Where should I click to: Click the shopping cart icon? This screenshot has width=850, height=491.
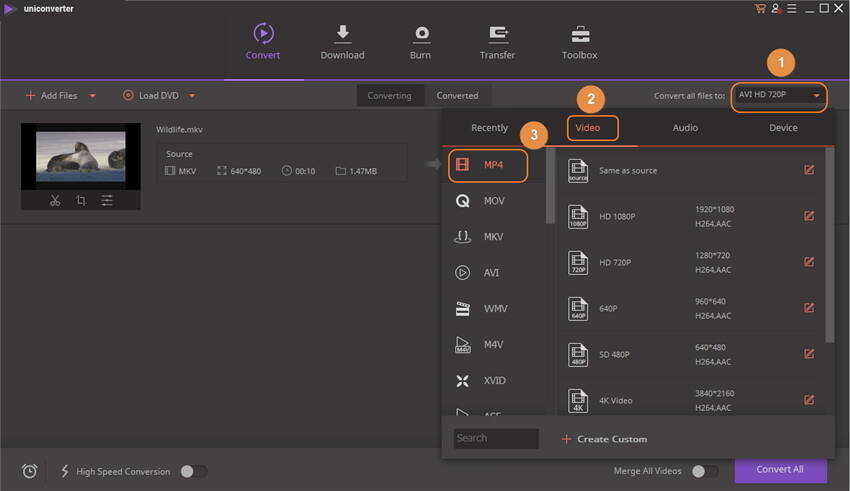tap(760, 9)
